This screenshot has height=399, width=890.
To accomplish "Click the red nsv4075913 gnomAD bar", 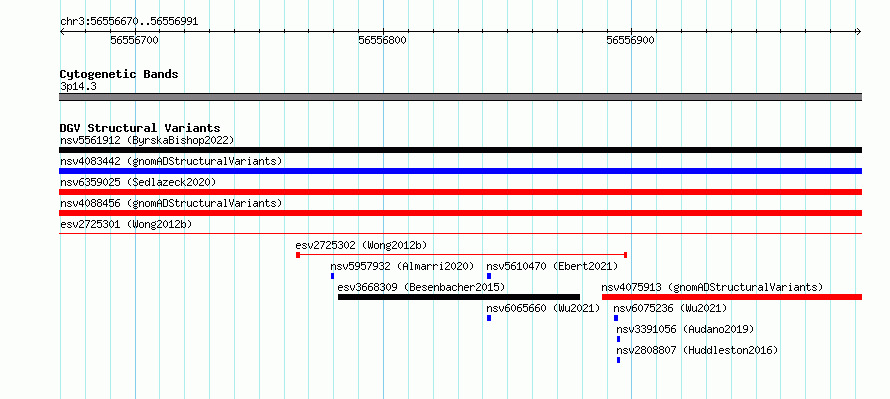I will [x=732, y=297].
